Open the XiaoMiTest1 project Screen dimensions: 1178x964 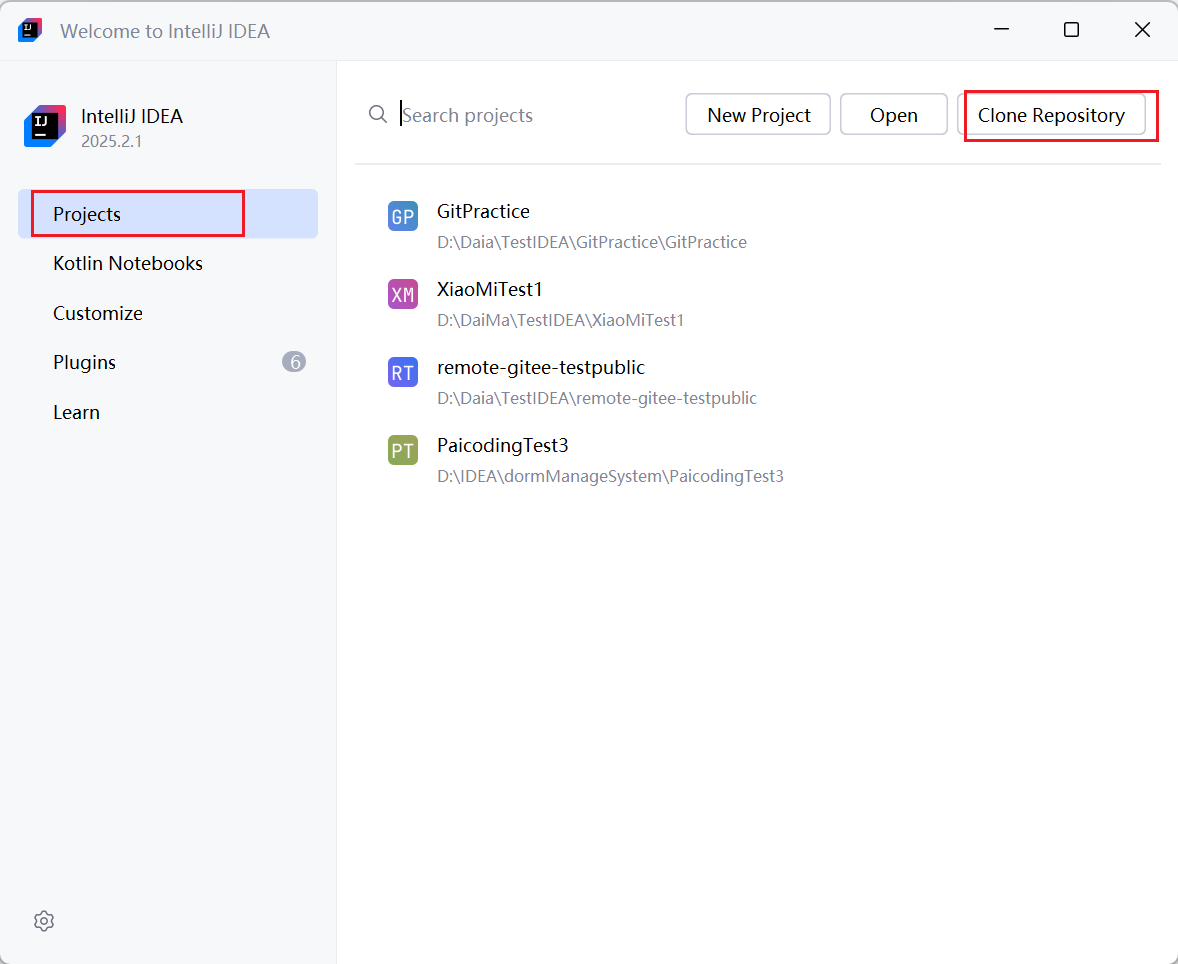pos(757,304)
